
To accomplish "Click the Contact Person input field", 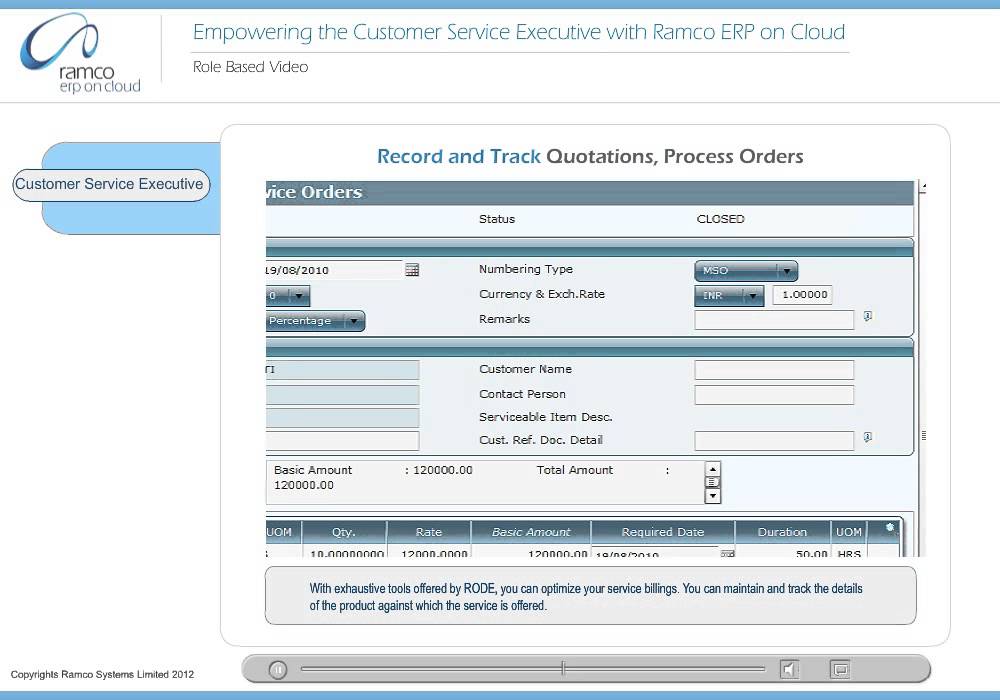I will point(774,395).
